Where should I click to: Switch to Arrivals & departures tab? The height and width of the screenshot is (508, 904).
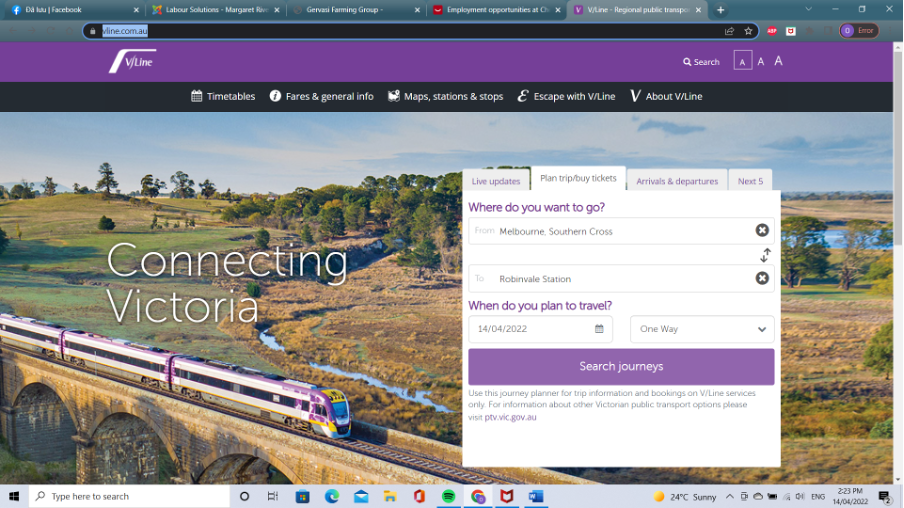click(677, 181)
